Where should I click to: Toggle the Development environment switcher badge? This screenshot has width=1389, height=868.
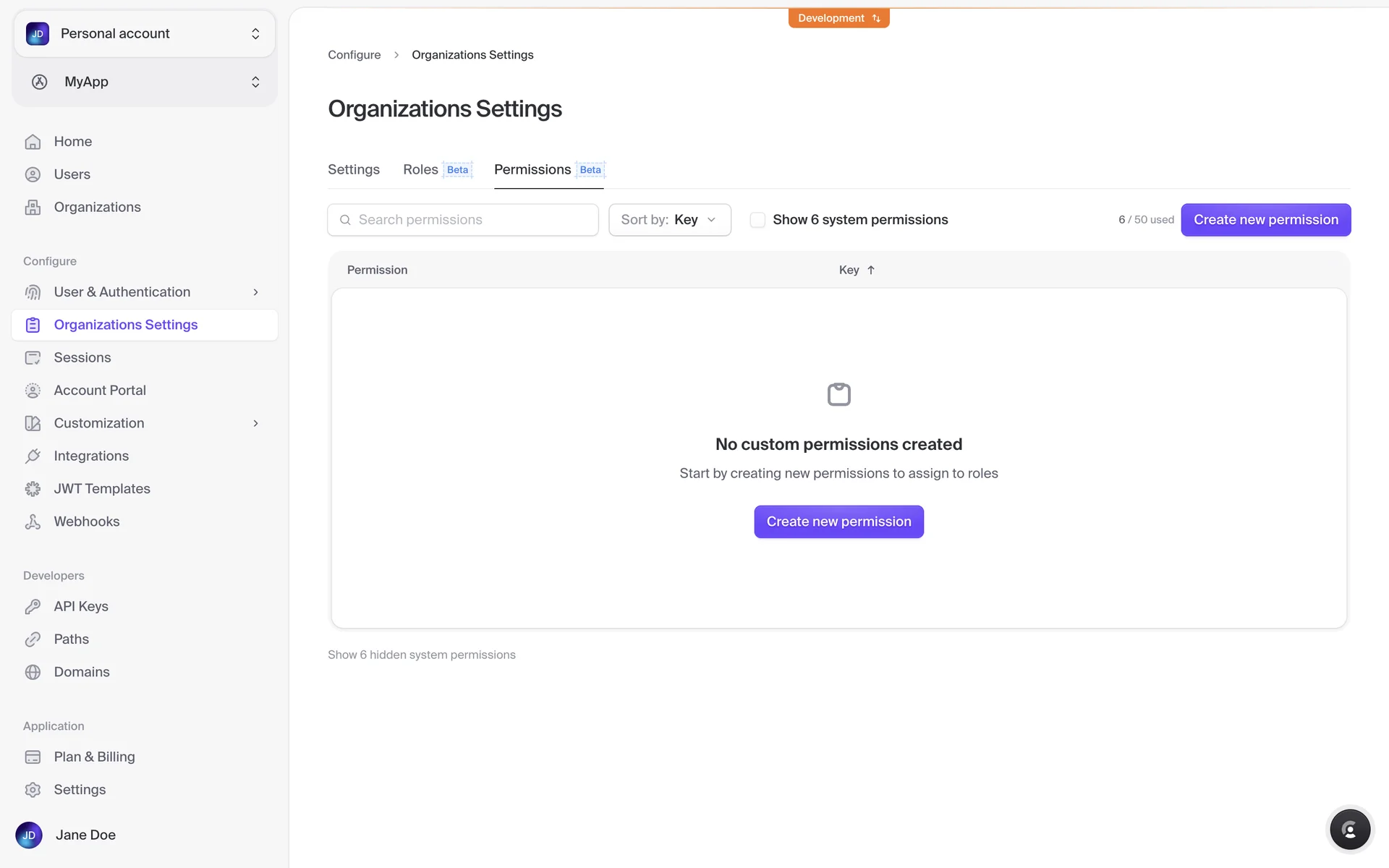838,18
